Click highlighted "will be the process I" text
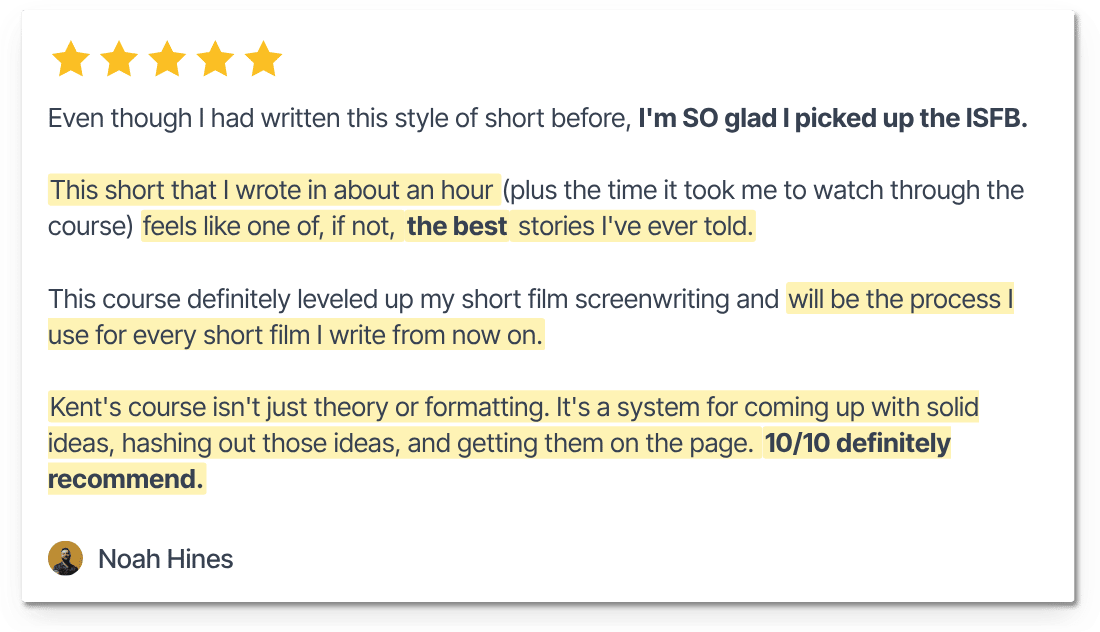Image resolution: width=1100 pixels, height=632 pixels. click(x=900, y=299)
